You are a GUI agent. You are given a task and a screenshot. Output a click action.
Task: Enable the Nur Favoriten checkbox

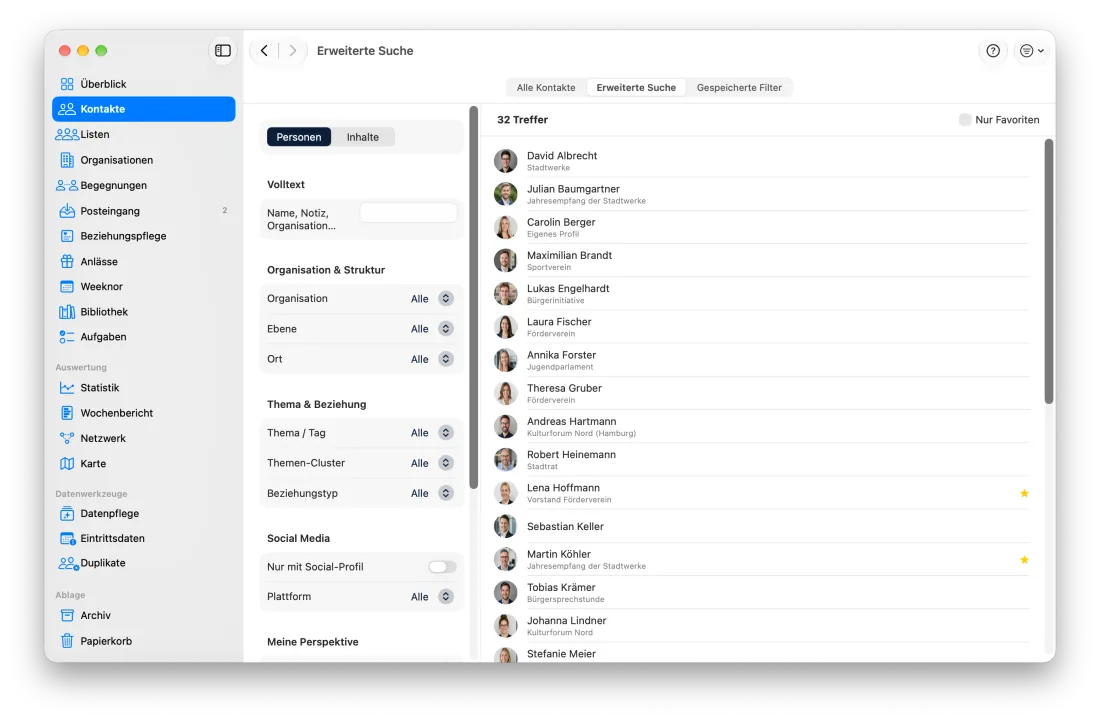click(x=965, y=120)
